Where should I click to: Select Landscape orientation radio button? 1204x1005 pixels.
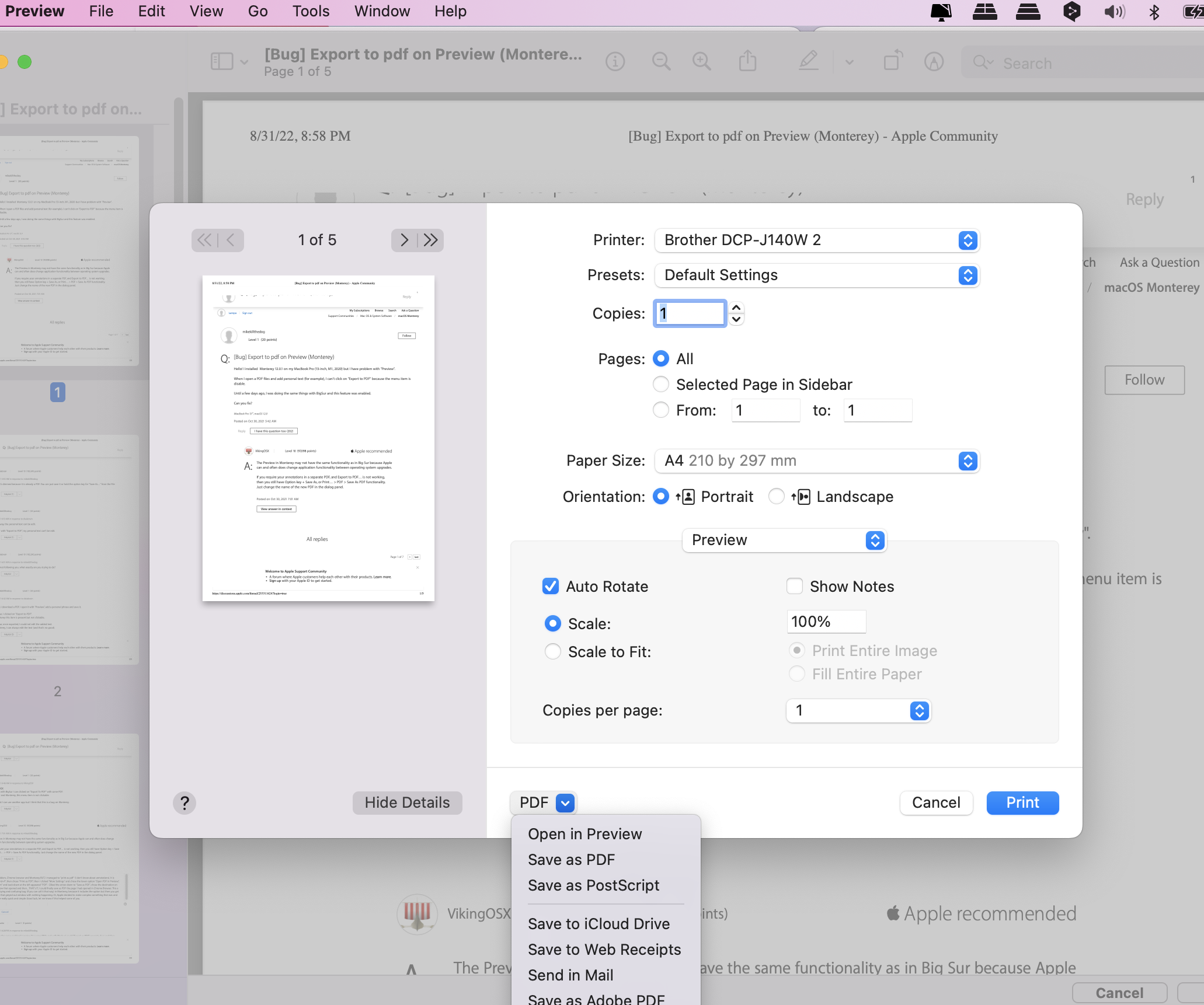tap(776, 497)
